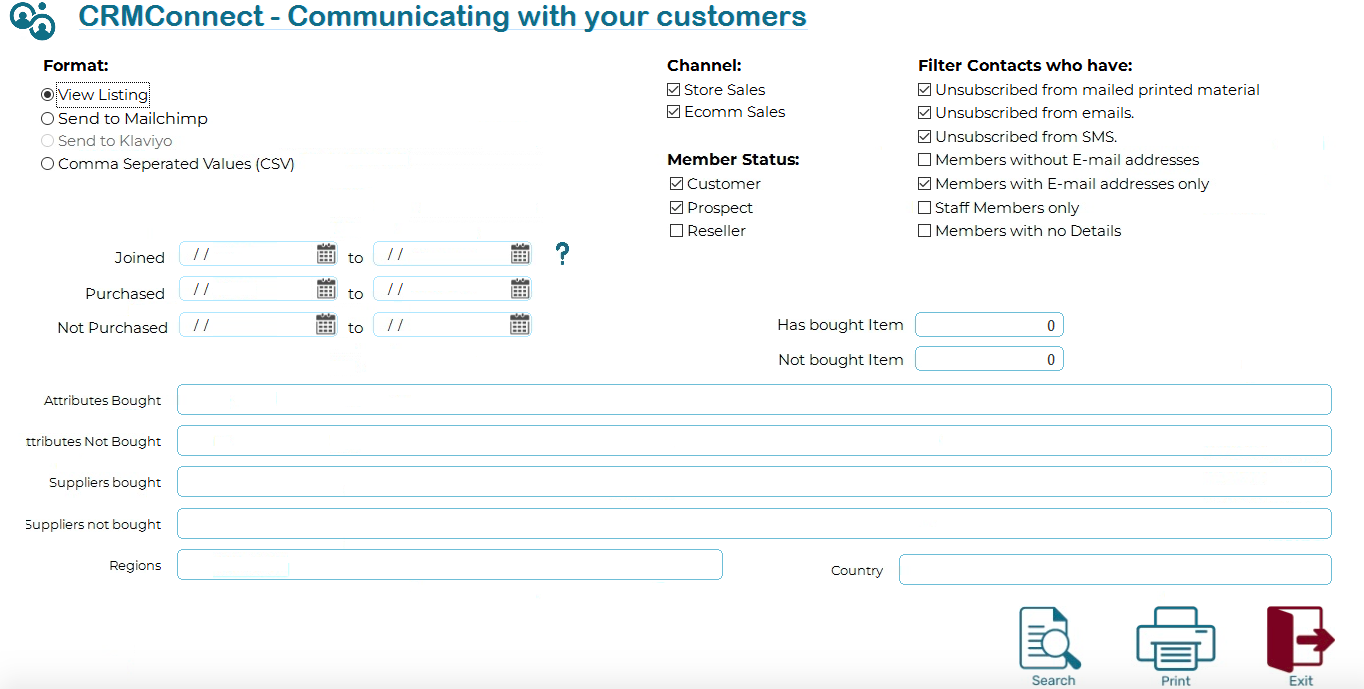Toggle Prospect member status
1364x689 pixels.
[x=677, y=208]
